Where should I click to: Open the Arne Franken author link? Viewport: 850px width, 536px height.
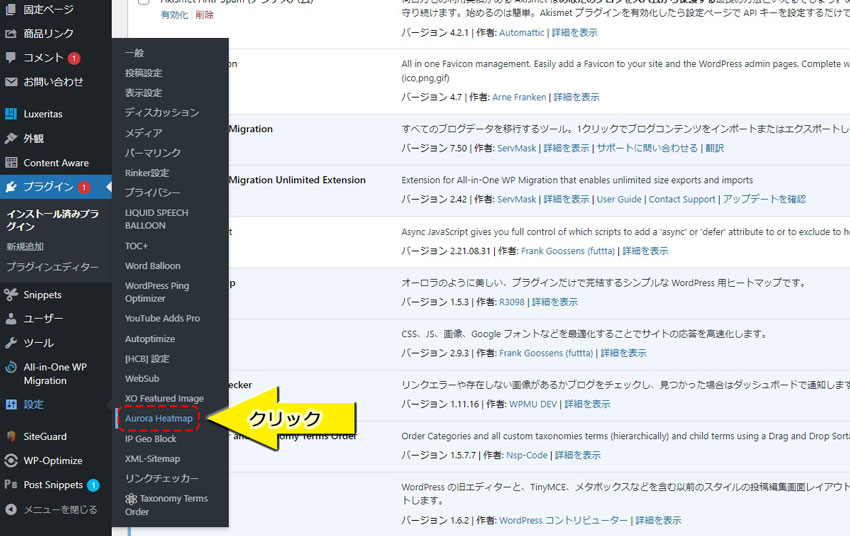(x=519, y=97)
